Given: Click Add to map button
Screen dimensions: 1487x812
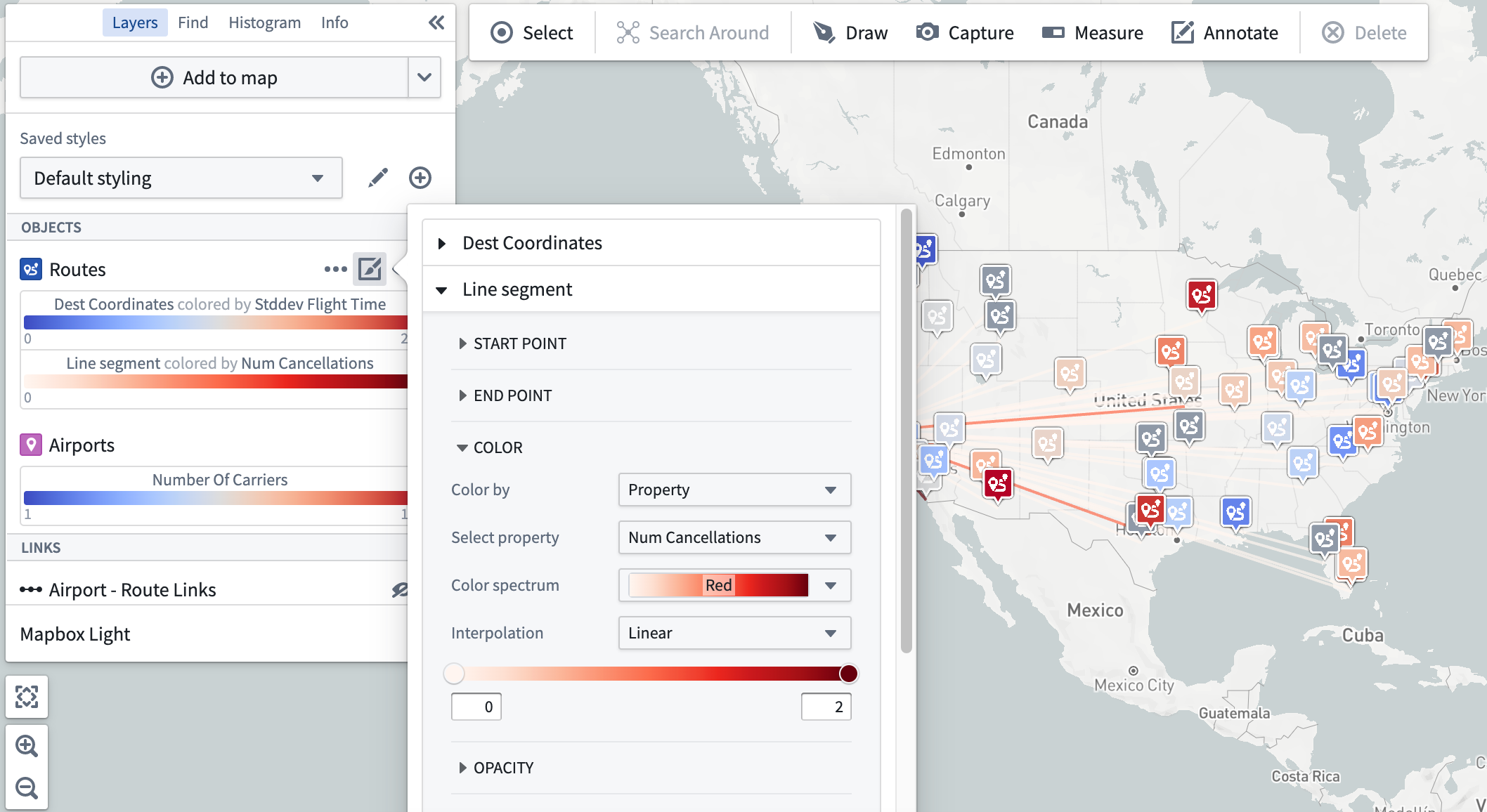Looking at the screenshot, I should tap(213, 77).
